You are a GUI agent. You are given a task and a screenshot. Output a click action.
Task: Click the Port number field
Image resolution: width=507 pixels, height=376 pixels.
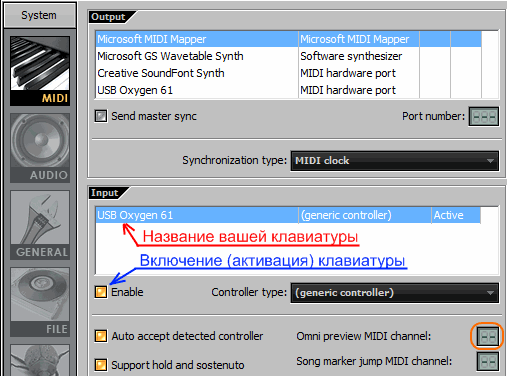[x=484, y=116]
